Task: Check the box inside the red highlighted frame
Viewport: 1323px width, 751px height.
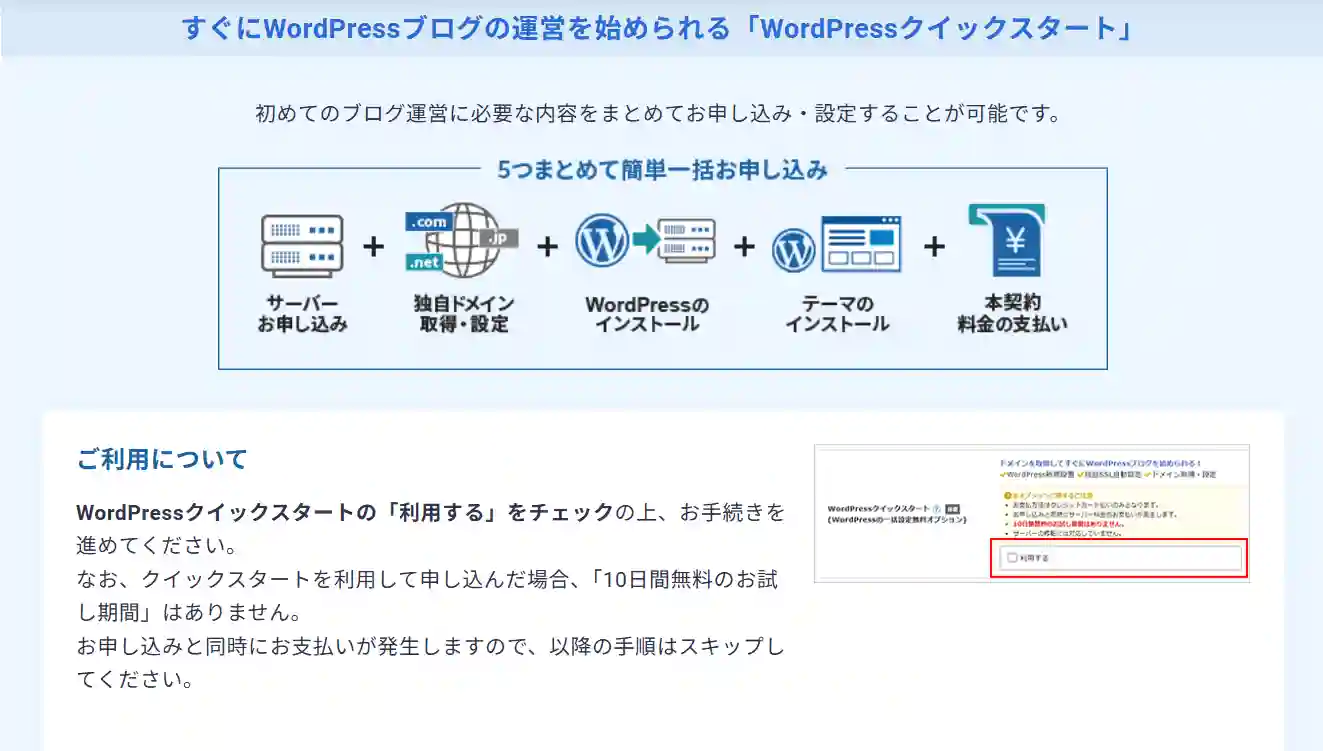Action: pos(1010,558)
